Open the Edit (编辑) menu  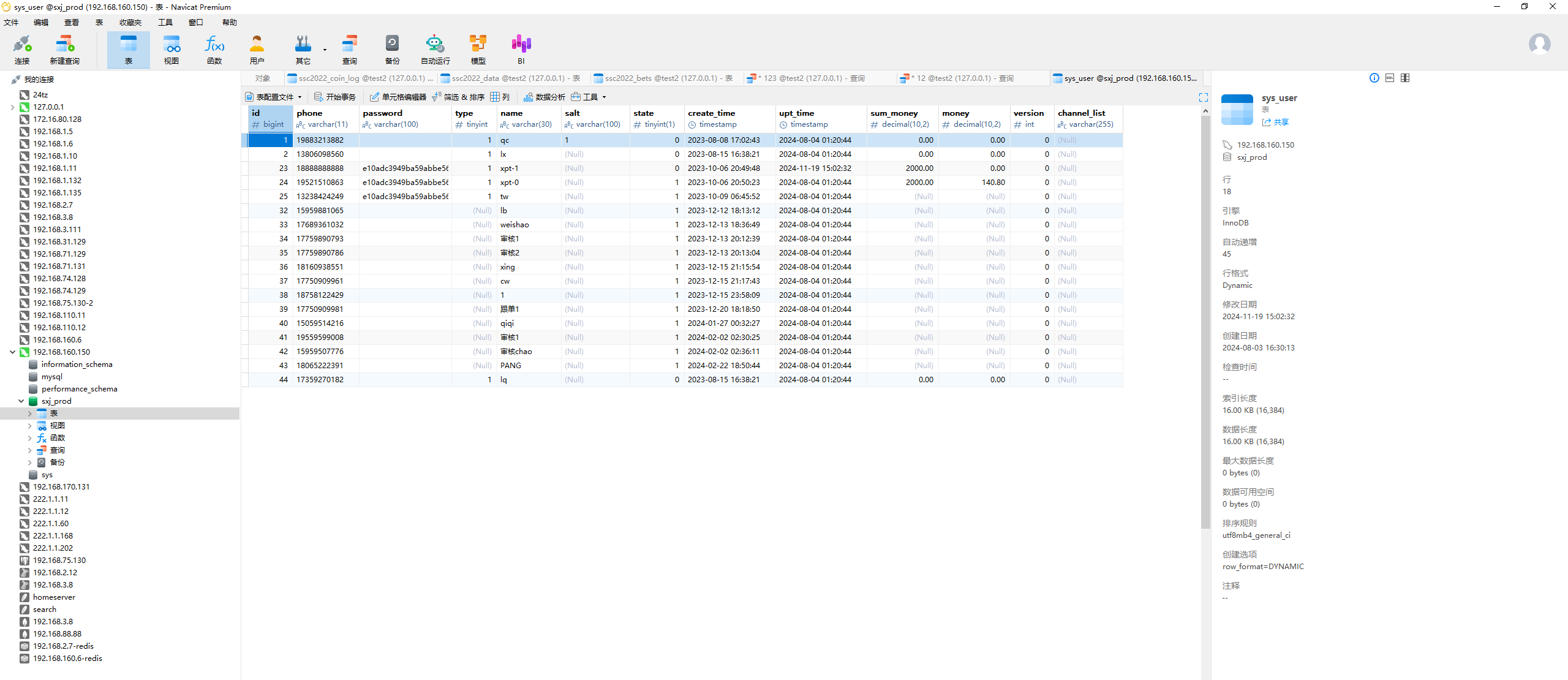[x=41, y=23]
